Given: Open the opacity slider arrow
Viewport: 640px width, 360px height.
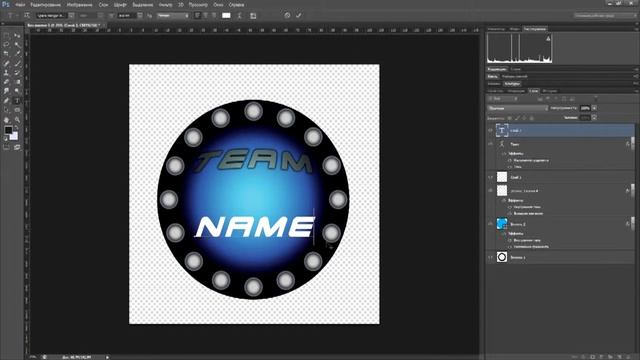Looking at the screenshot, I should pos(594,108).
